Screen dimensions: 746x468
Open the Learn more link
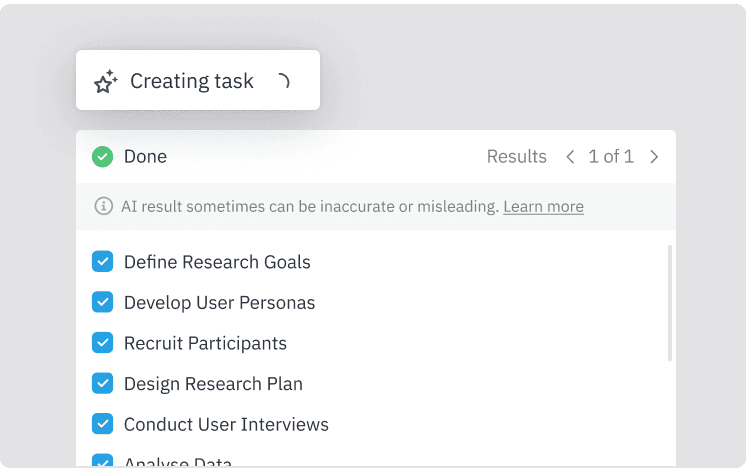(543, 207)
